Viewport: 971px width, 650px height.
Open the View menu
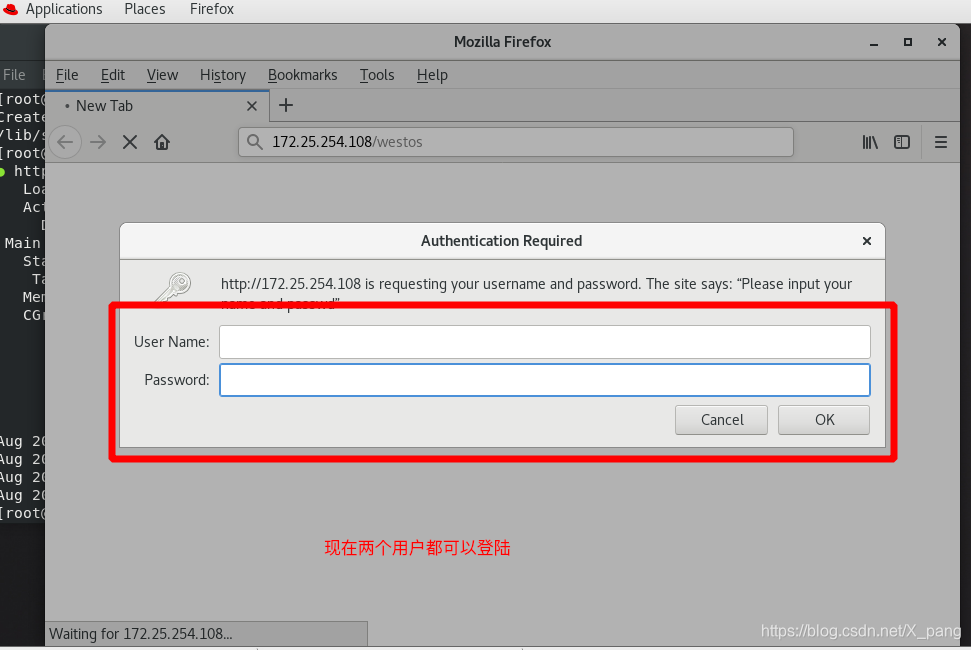click(x=162, y=75)
